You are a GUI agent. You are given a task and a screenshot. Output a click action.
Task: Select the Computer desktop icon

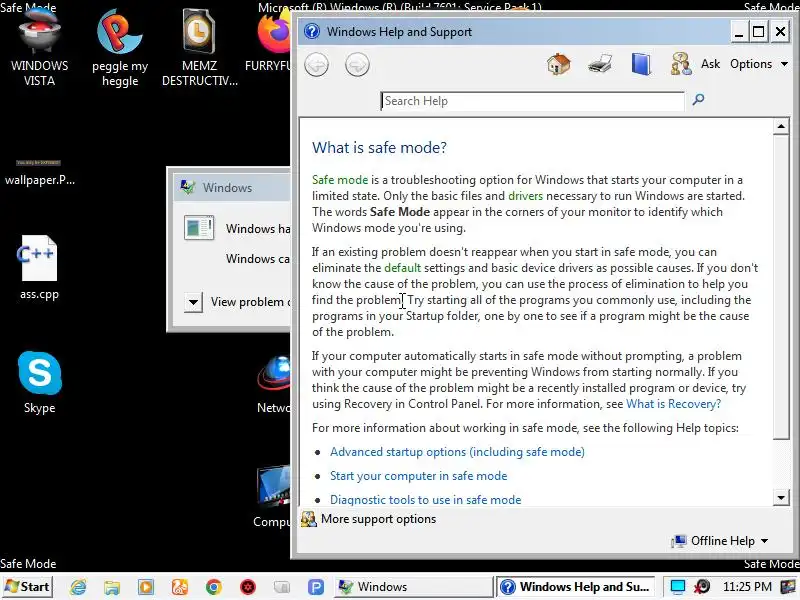(x=272, y=497)
